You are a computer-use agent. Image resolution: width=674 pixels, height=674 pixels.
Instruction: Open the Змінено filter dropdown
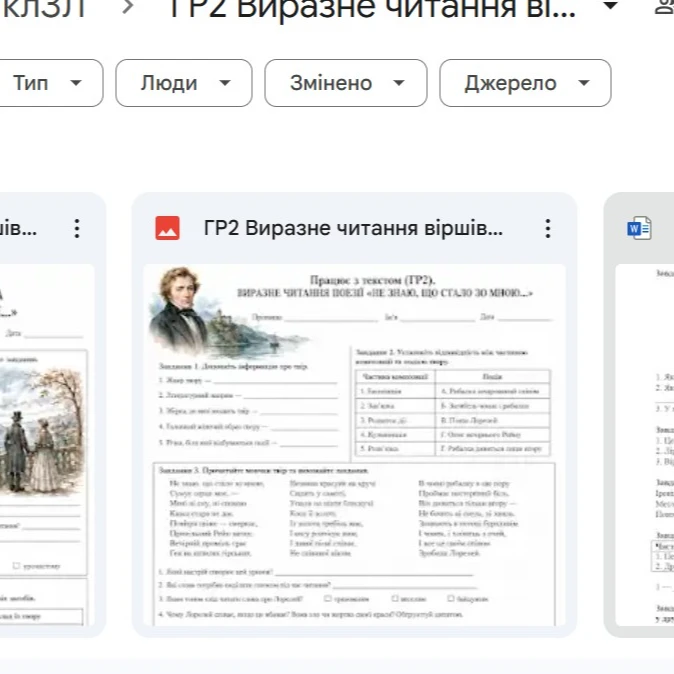(x=346, y=83)
